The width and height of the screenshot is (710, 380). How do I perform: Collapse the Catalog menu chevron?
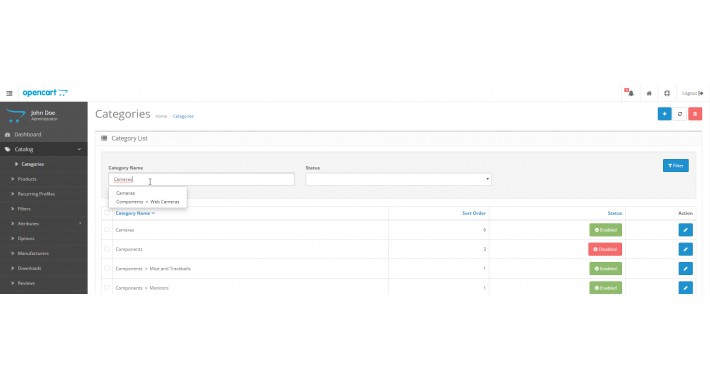point(79,149)
